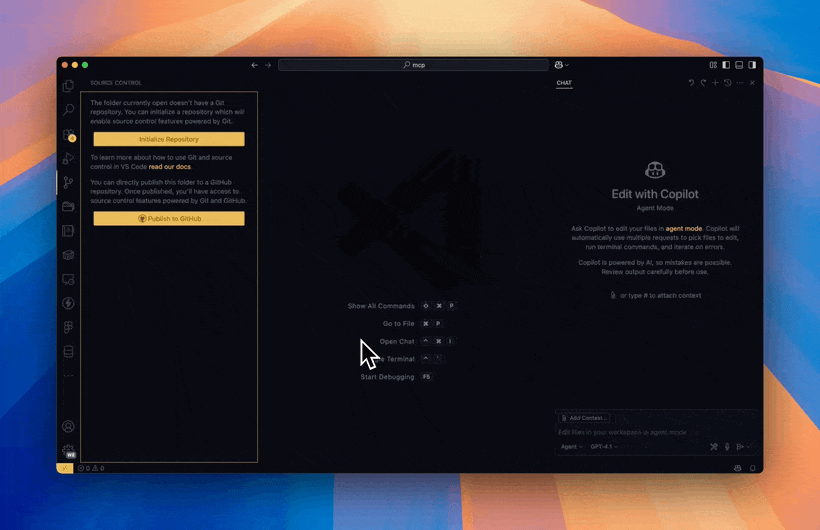820x530 pixels.
Task: Open chat panel more actions ellipsis
Action: tap(739, 83)
